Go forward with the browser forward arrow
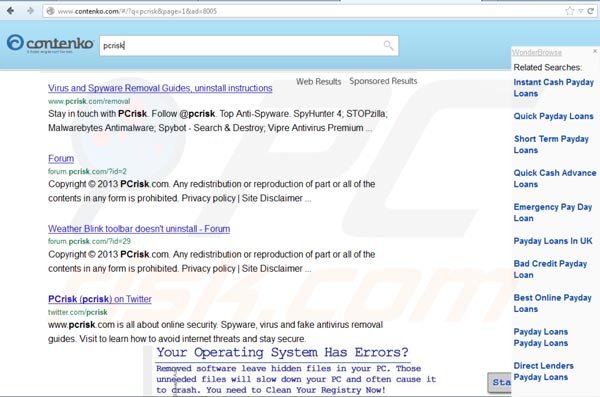The height and width of the screenshot is (397, 600). click(30, 11)
